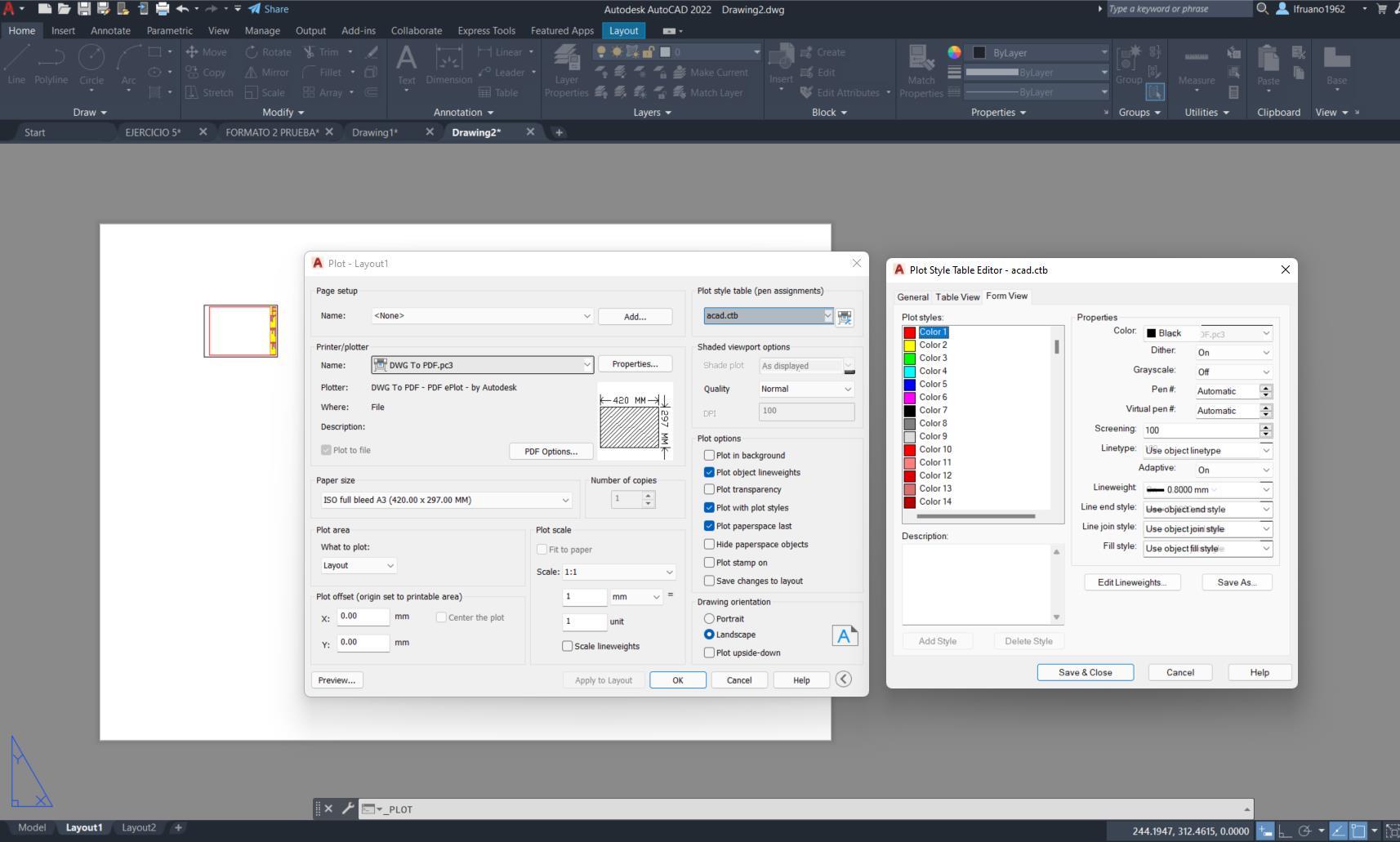Image resolution: width=1400 pixels, height=842 pixels.
Task: Switch to the Model tab
Action: tap(32, 828)
